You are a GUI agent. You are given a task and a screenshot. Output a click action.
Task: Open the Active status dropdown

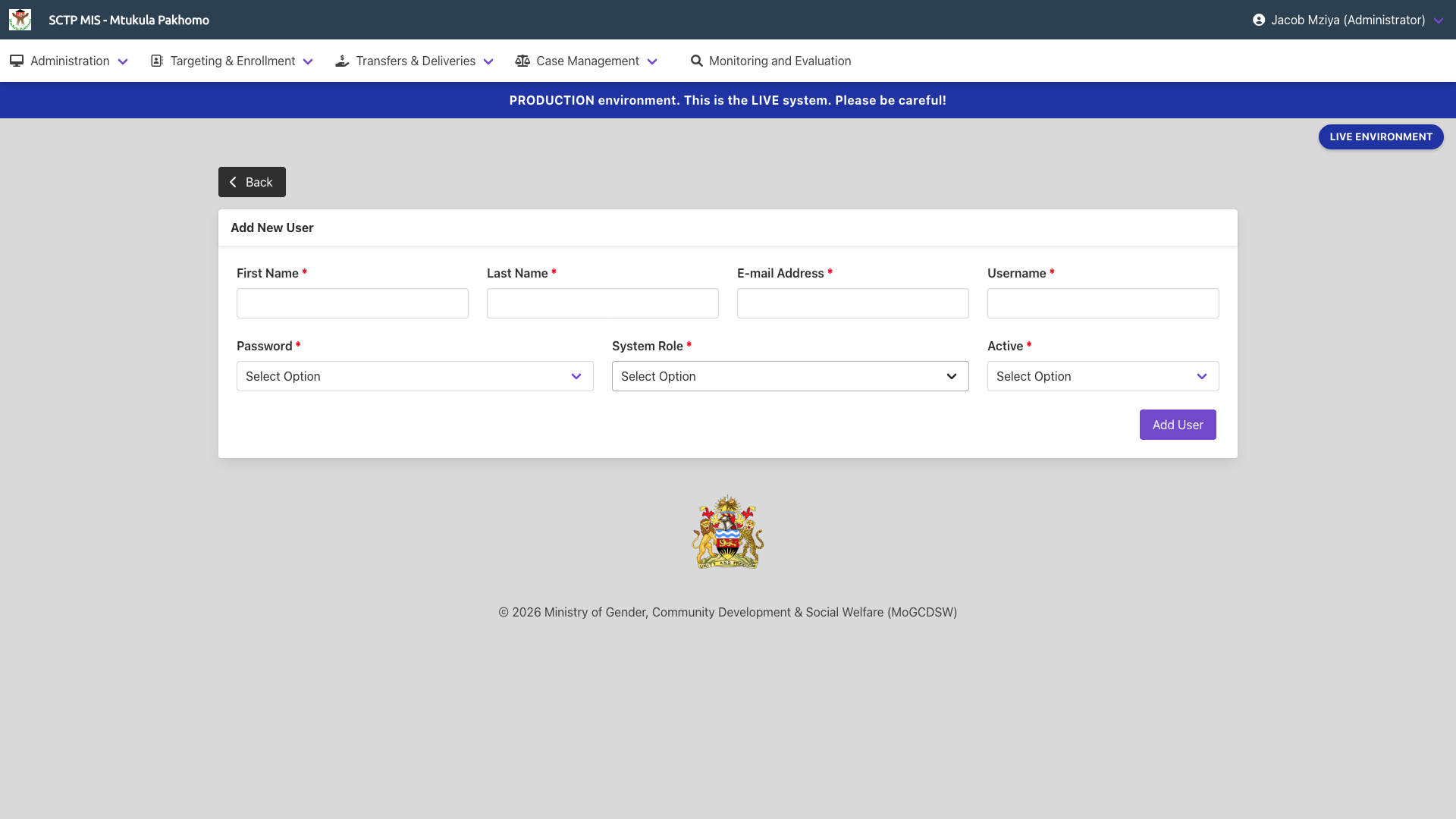tap(1102, 376)
